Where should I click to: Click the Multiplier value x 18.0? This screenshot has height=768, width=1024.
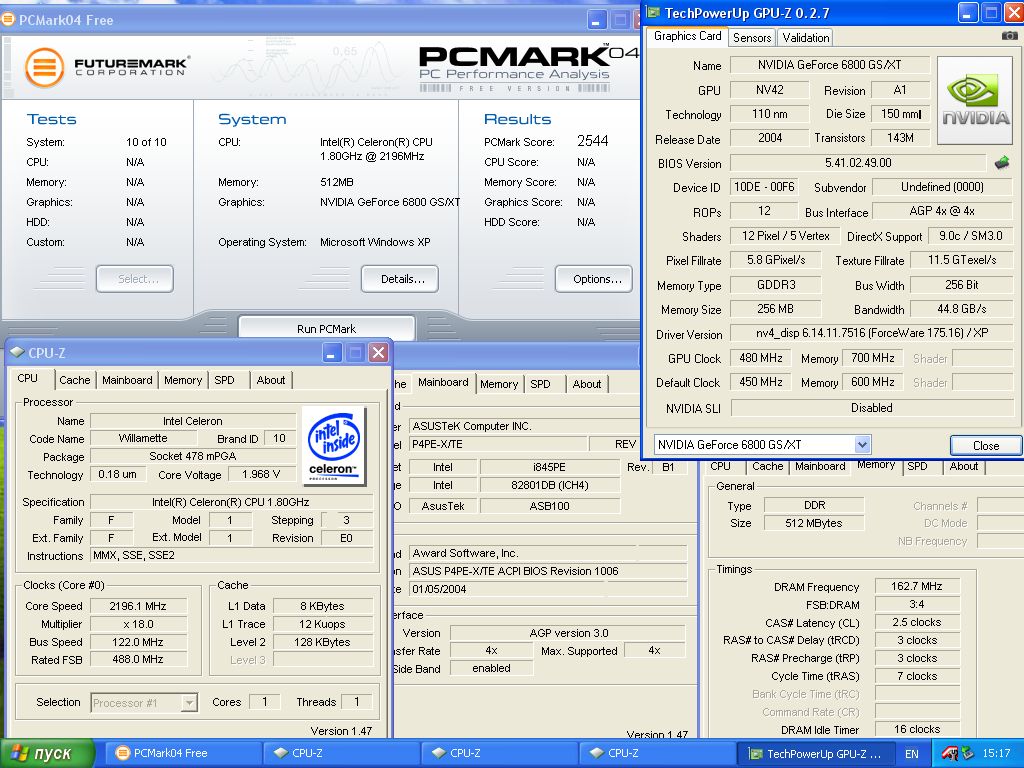138,624
